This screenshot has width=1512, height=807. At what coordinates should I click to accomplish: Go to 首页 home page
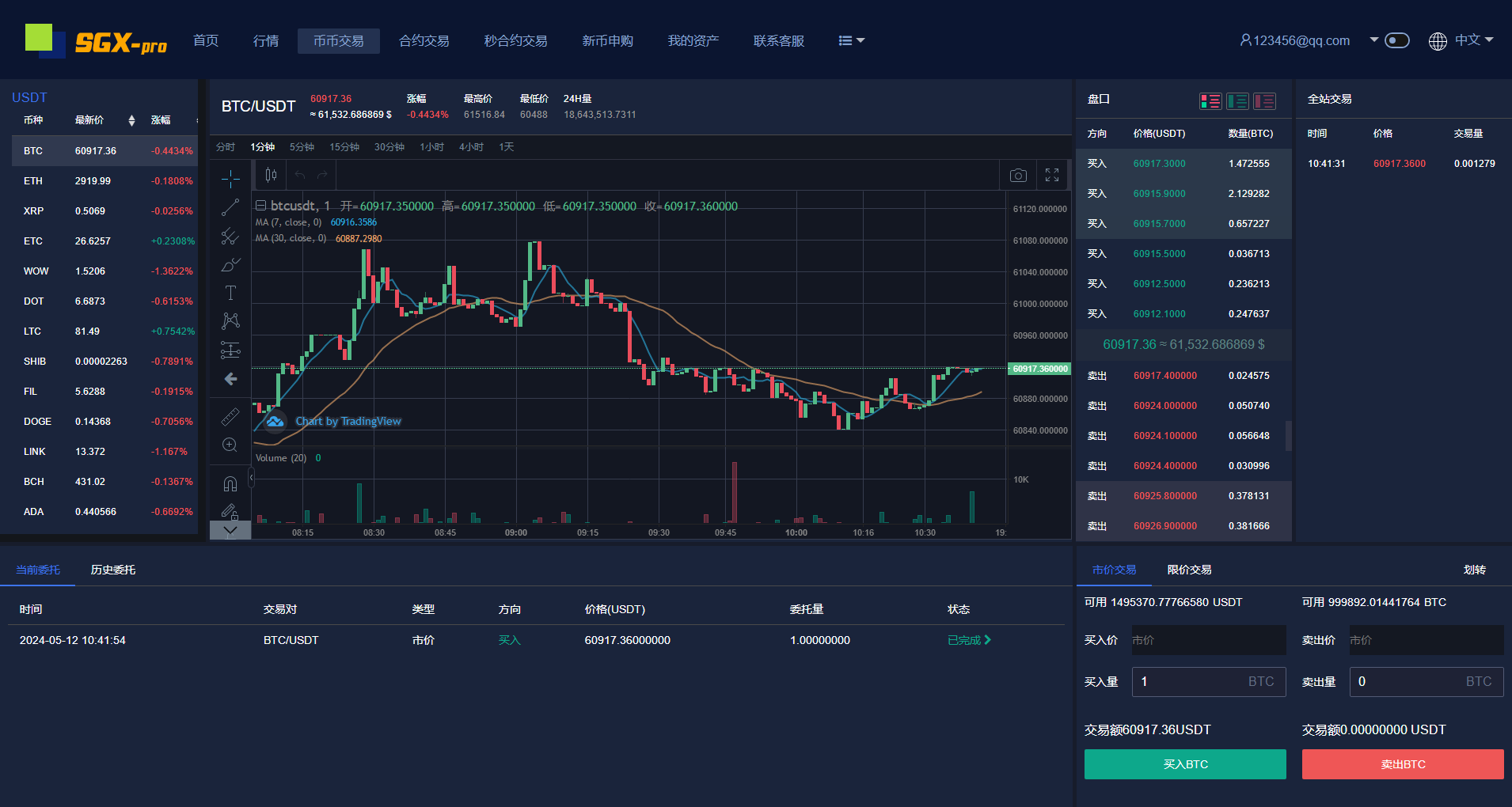tap(206, 40)
